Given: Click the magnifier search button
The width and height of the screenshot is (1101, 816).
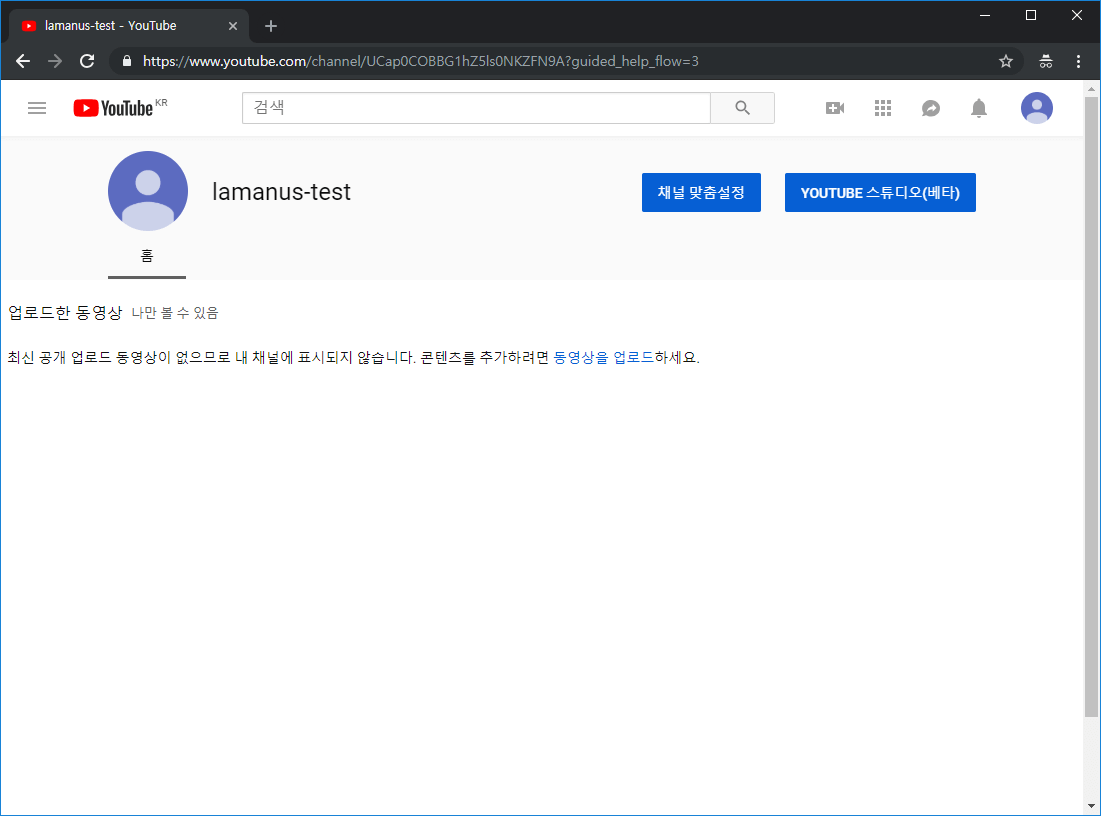Looking at the screenshot, I should pos(742,108).
